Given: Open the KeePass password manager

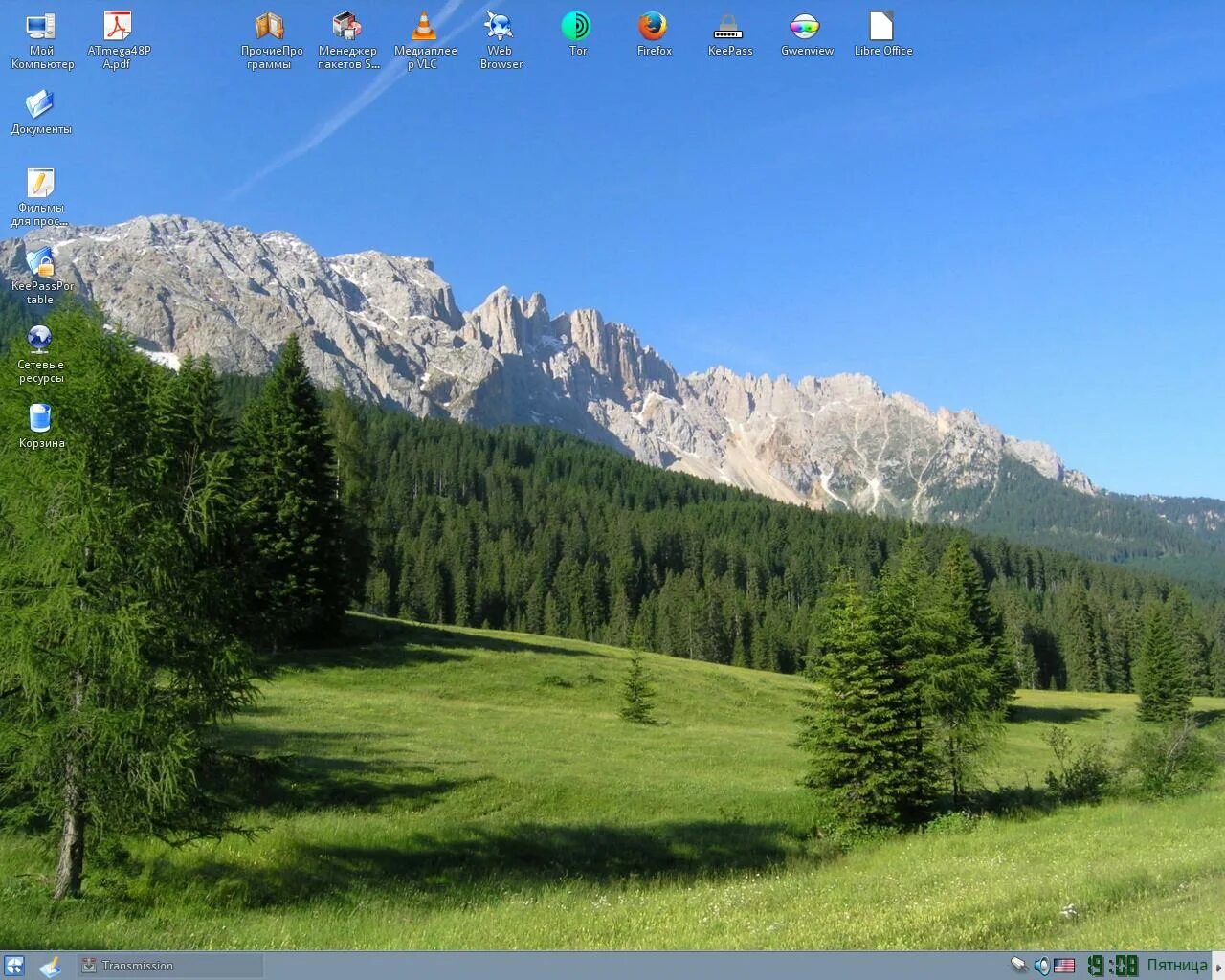Looking at the screenshot, I should [x=729, y=26].
